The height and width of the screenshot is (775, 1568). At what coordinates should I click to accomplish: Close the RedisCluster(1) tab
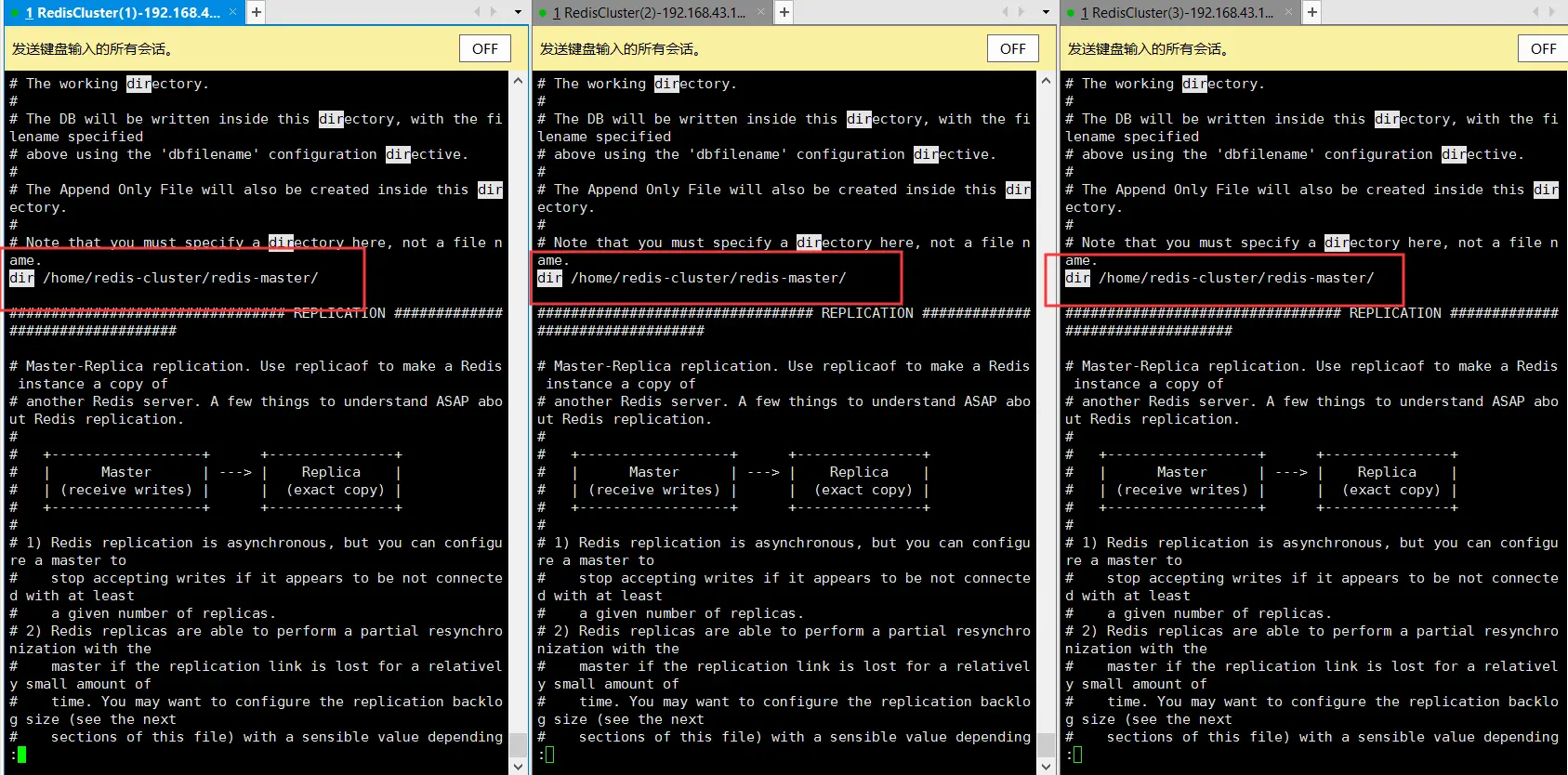click(233, 12)
